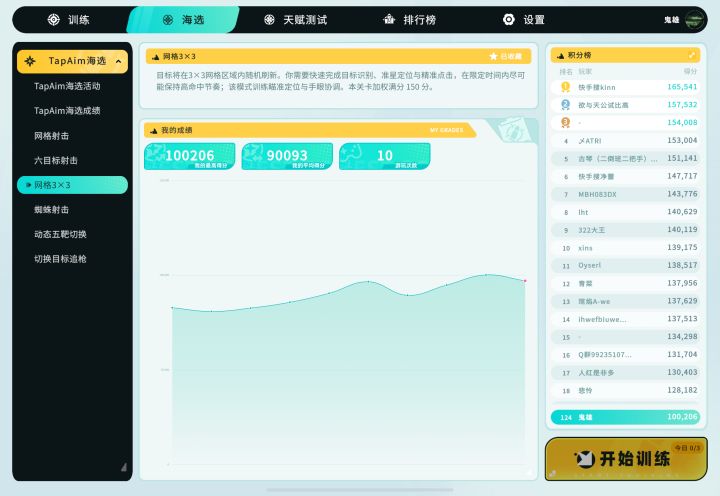The height and width of the screenshot is (496, 720).
Task: Select leaderboard row for メATRI
Action: 625,141
